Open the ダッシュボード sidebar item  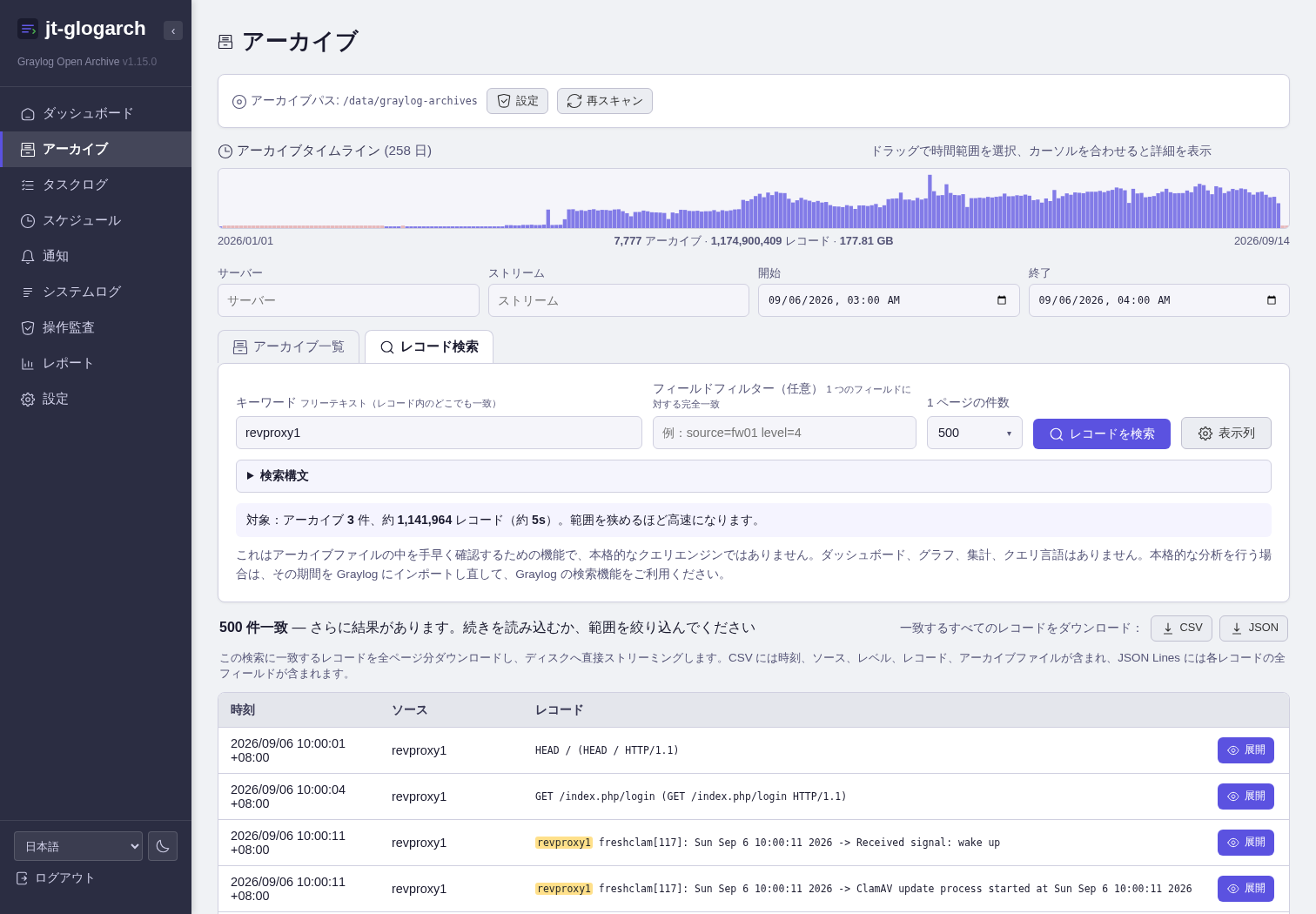pos(96,113)
